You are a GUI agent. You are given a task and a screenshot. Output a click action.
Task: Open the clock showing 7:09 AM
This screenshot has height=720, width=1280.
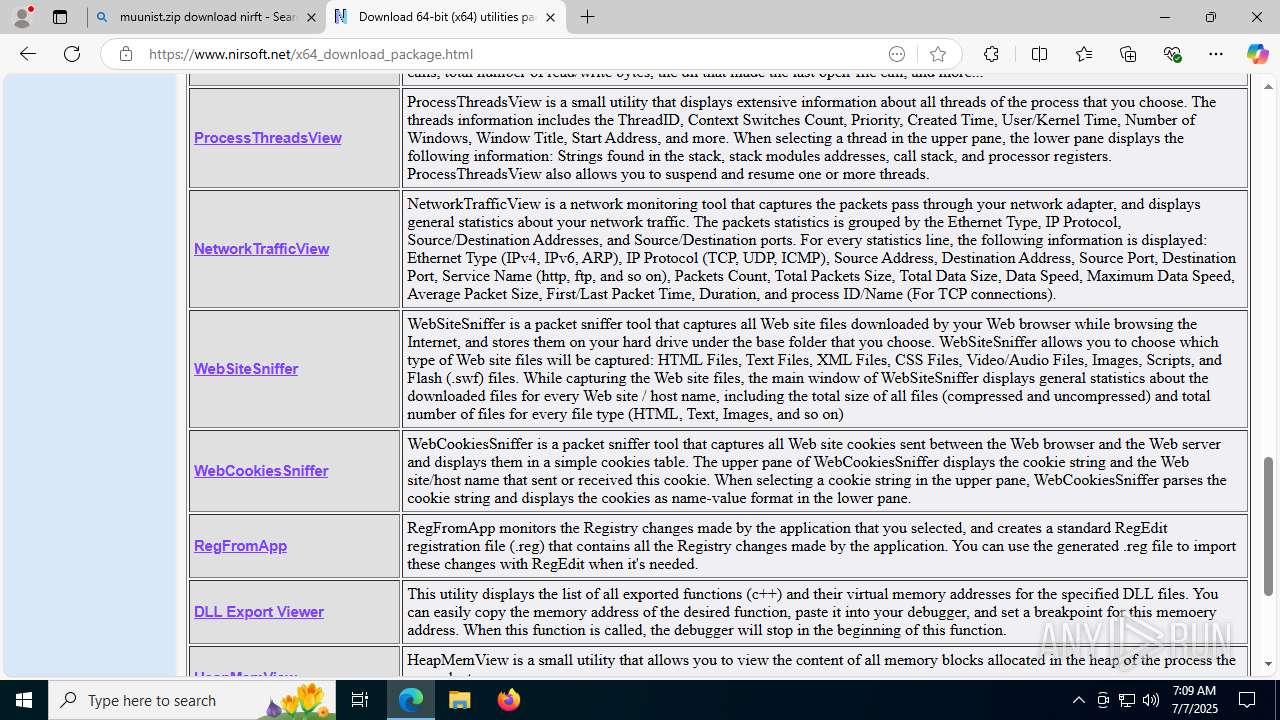(x=1194, y=700)
